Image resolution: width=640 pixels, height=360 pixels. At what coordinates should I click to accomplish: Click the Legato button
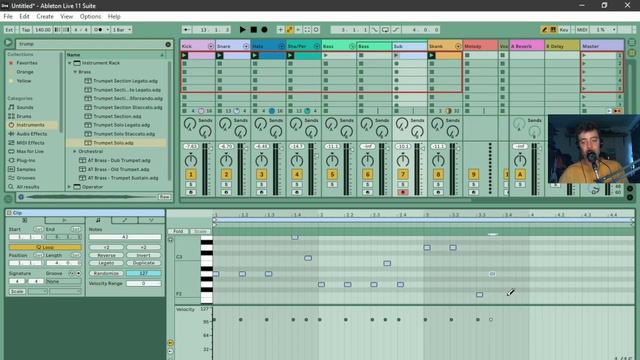click(106, 263)
